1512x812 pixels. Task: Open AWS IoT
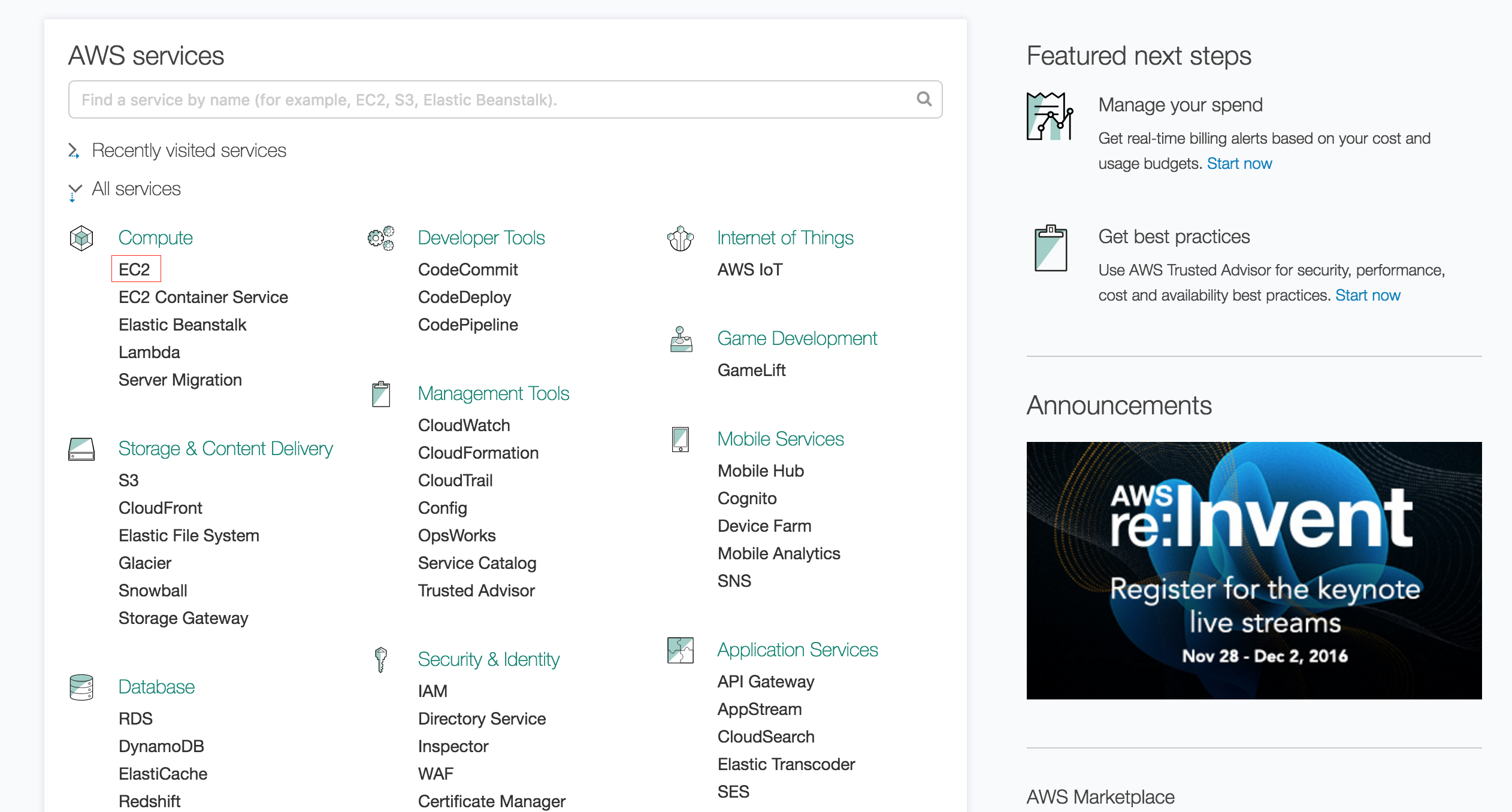750,269
